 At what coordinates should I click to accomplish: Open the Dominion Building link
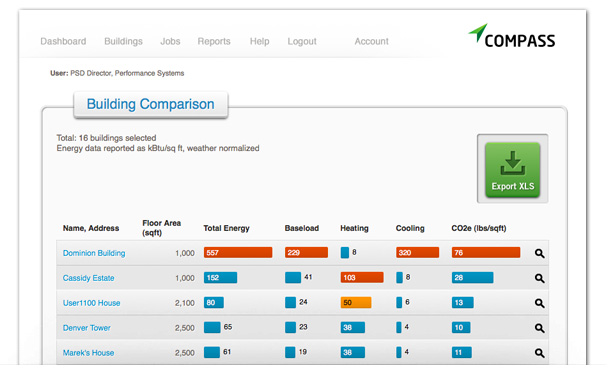click(x=94, y=253)
